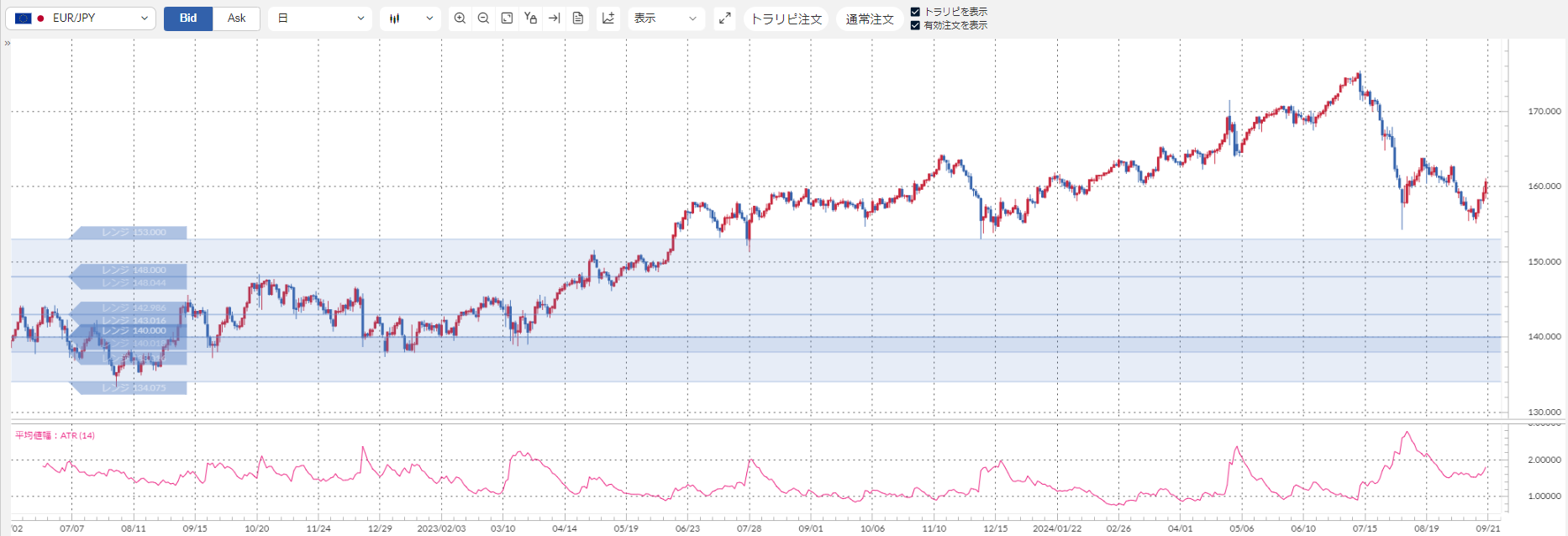Image resolution: width=1568 pixels, height=536 pixels.
Task: Uncheck the 有効注文を表示 checkbox
Action: [x=915, y=25]
